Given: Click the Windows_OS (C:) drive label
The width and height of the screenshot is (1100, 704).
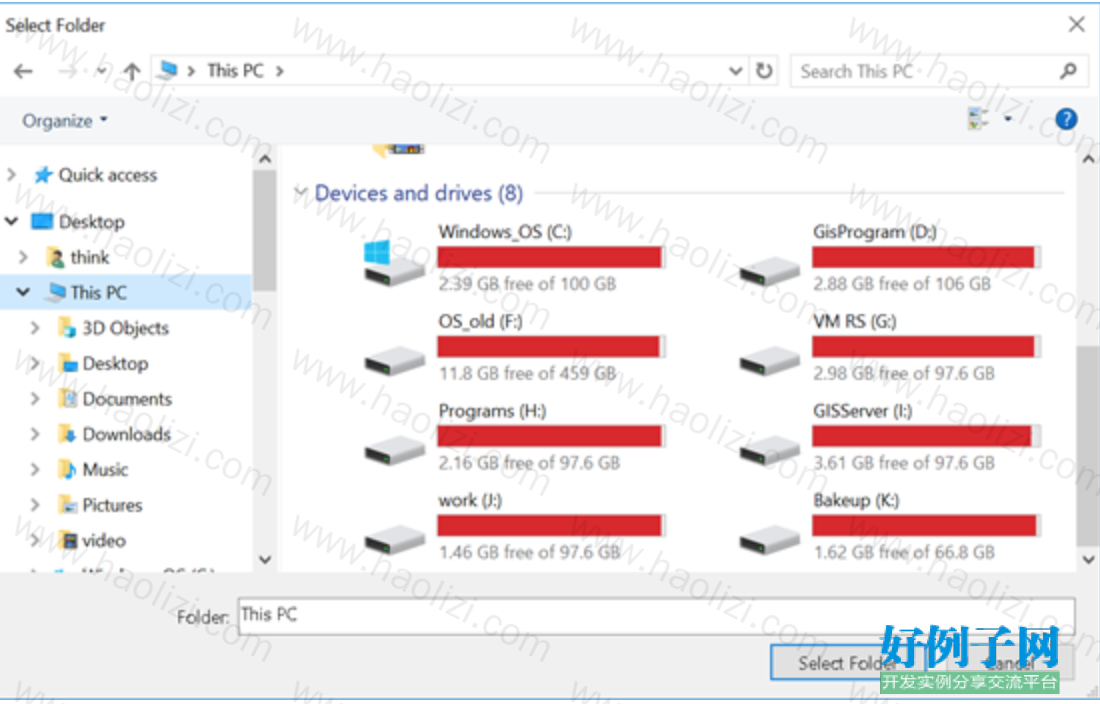Looking at the screenshot, I should tap(505, 231).
